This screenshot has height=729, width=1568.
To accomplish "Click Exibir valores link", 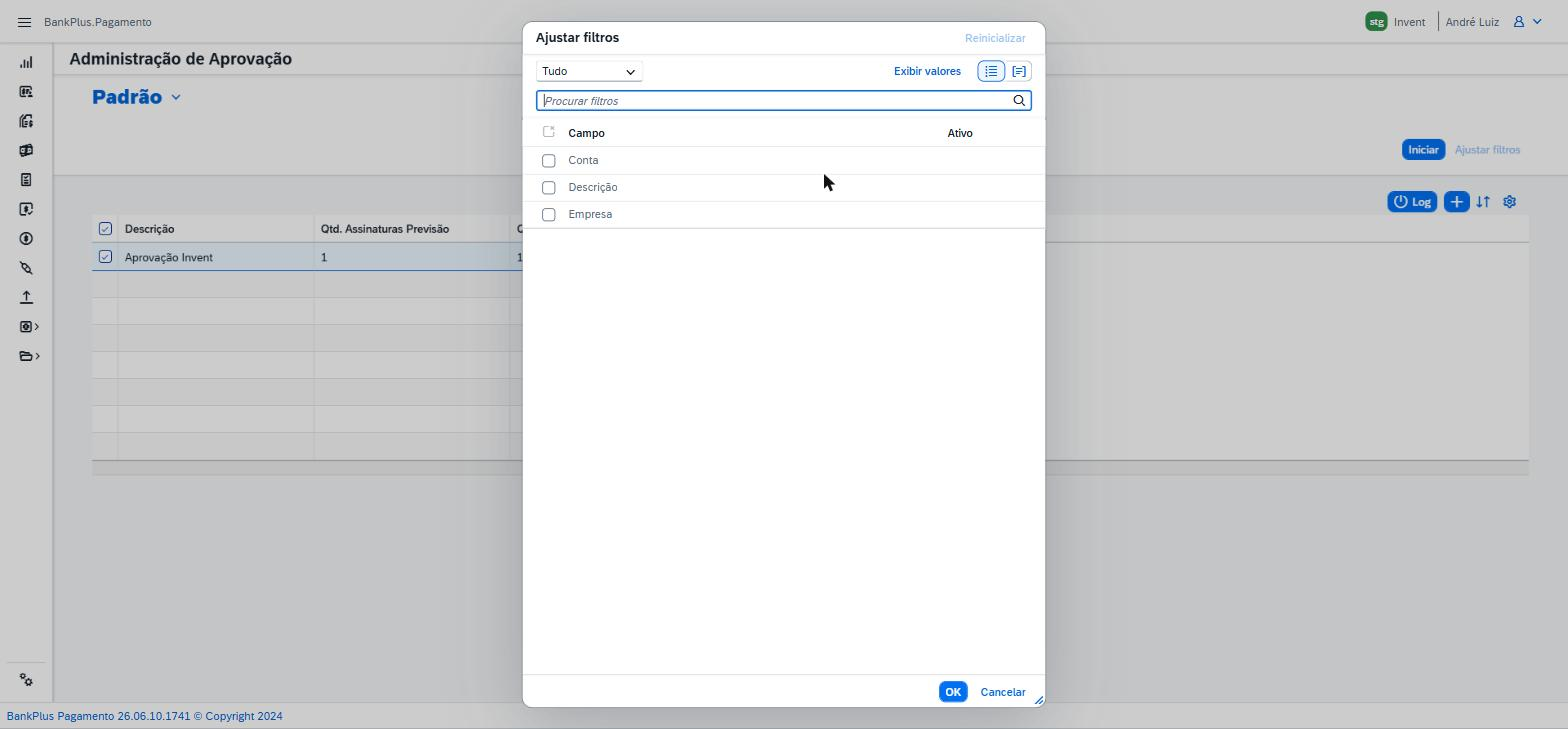I will pyautogui.click(x=927, y=71).
